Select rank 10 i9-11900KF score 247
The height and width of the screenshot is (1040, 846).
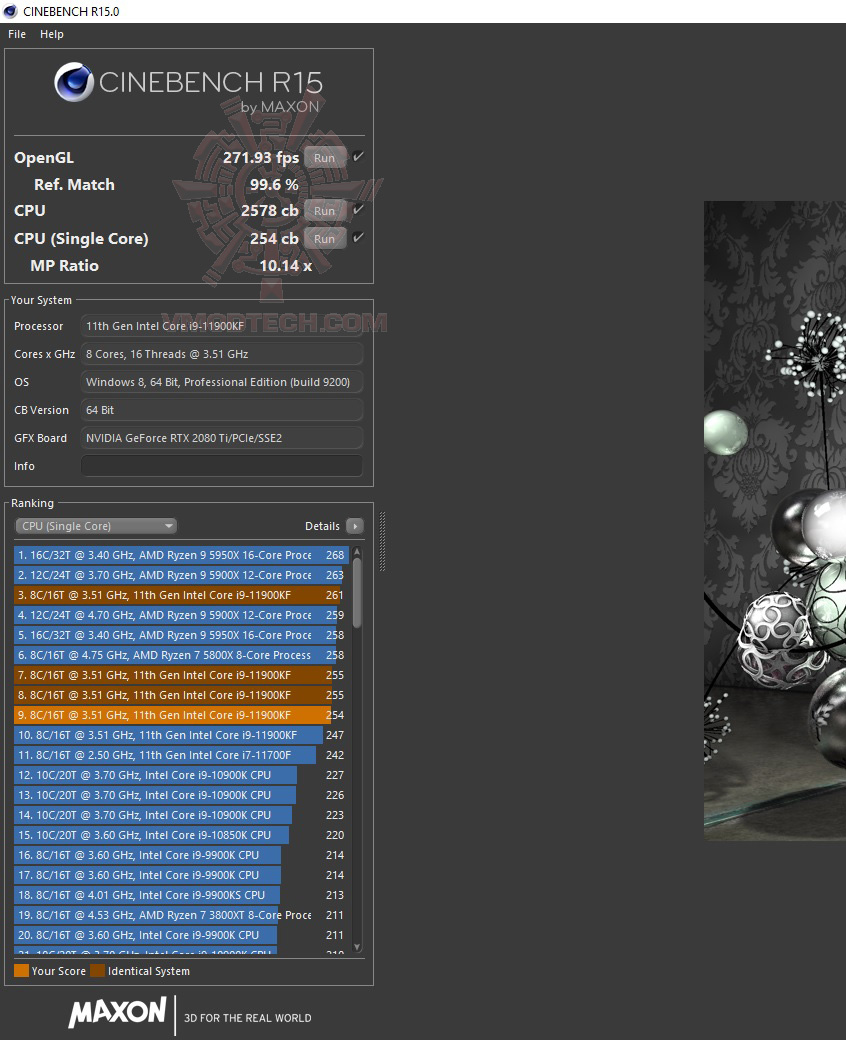pyautogui.click(x=181, y=735)
